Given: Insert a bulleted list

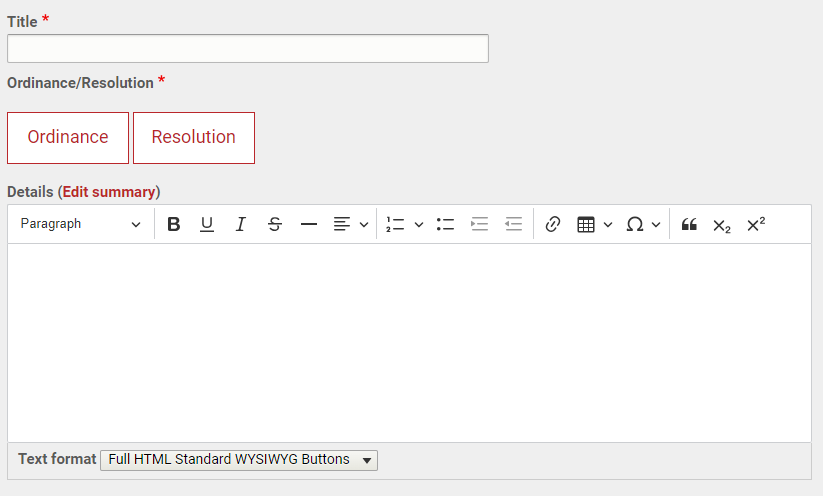Looking at the screenshot, I should (445, 224).
